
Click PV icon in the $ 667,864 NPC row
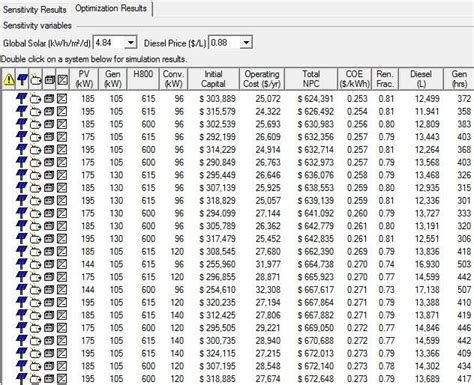pos(22,302)
